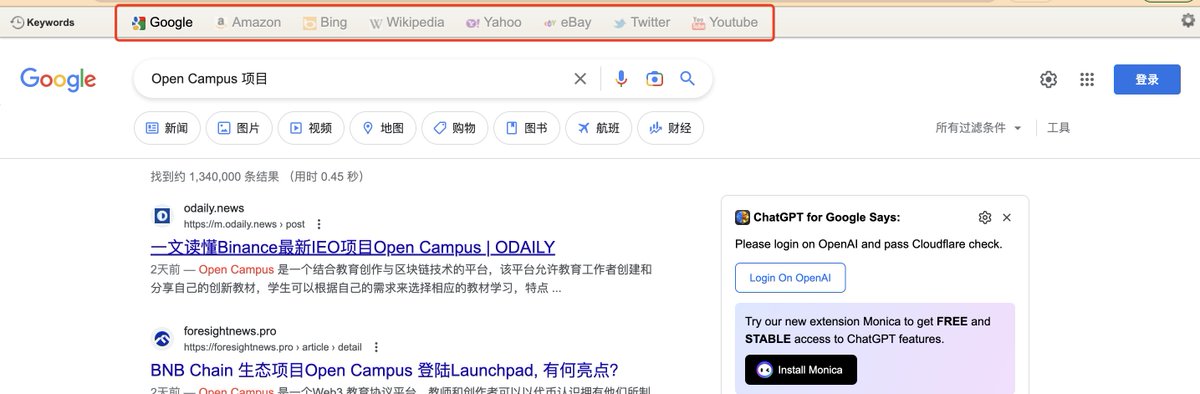Open 工具 search tools
The image size is (1200, 394).
1059,128
